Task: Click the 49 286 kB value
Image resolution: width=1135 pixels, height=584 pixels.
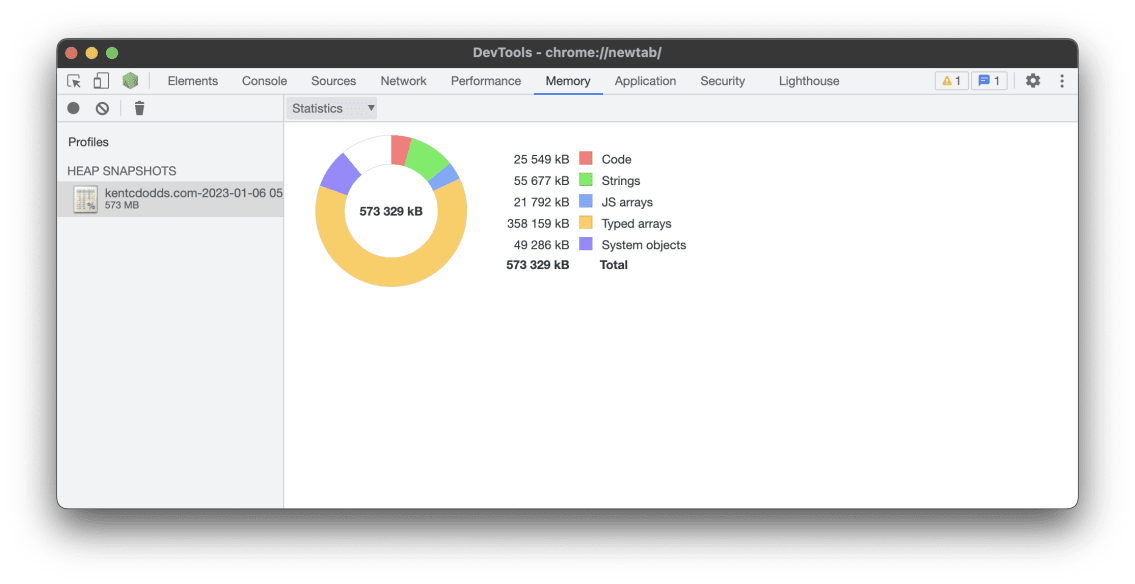Action: [541, 245]
